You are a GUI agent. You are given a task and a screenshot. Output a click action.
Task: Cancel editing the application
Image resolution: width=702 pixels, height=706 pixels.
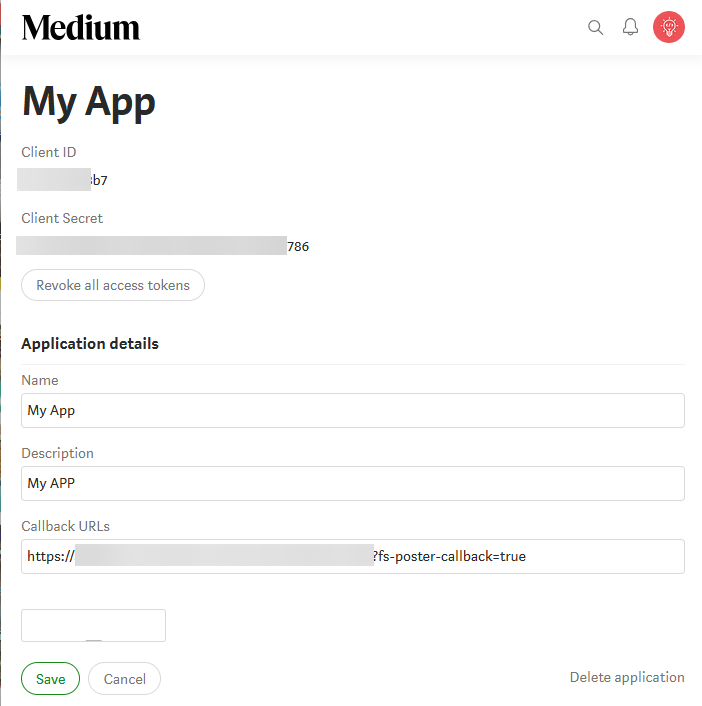click(124, 679)
